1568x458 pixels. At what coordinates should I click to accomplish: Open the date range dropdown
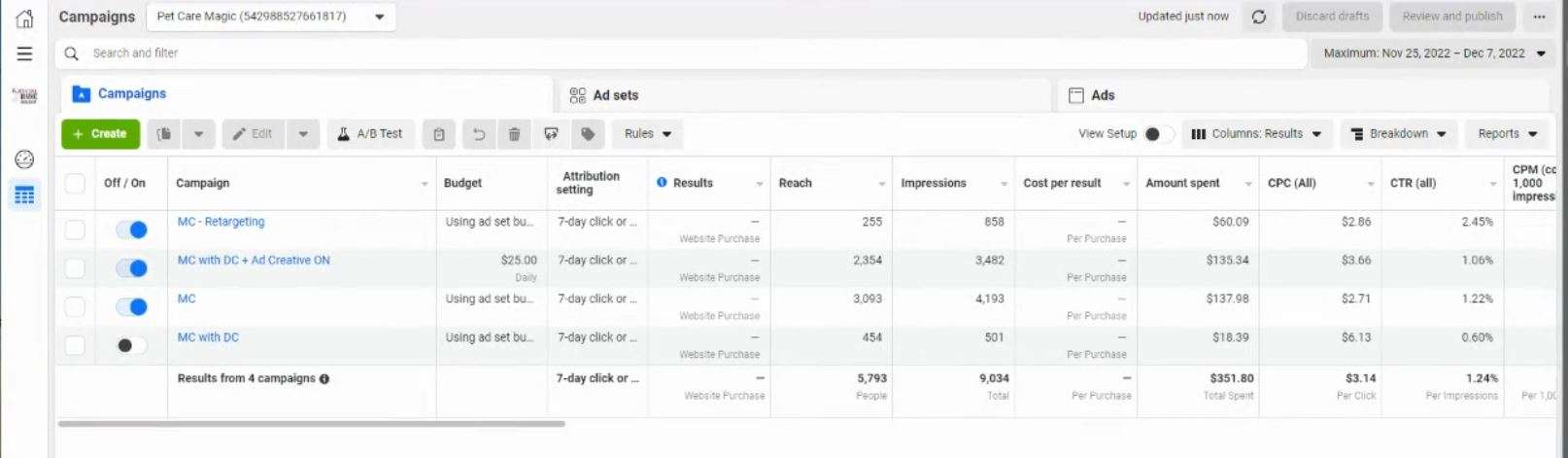[1434, 53]
